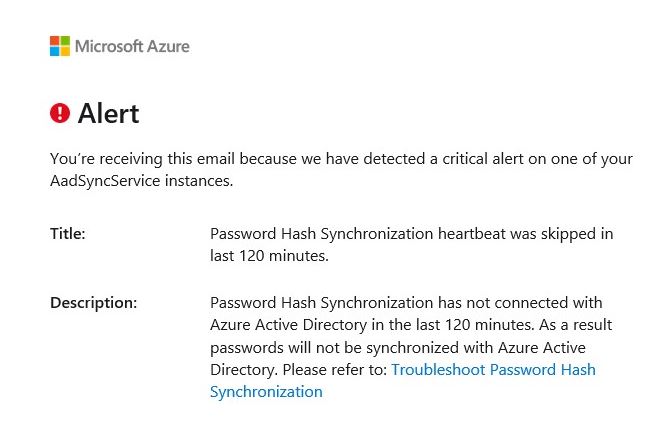Screen dimensions: 672x444
Task: Click the red square in Microsoft logo
Action: coord(55,41)
